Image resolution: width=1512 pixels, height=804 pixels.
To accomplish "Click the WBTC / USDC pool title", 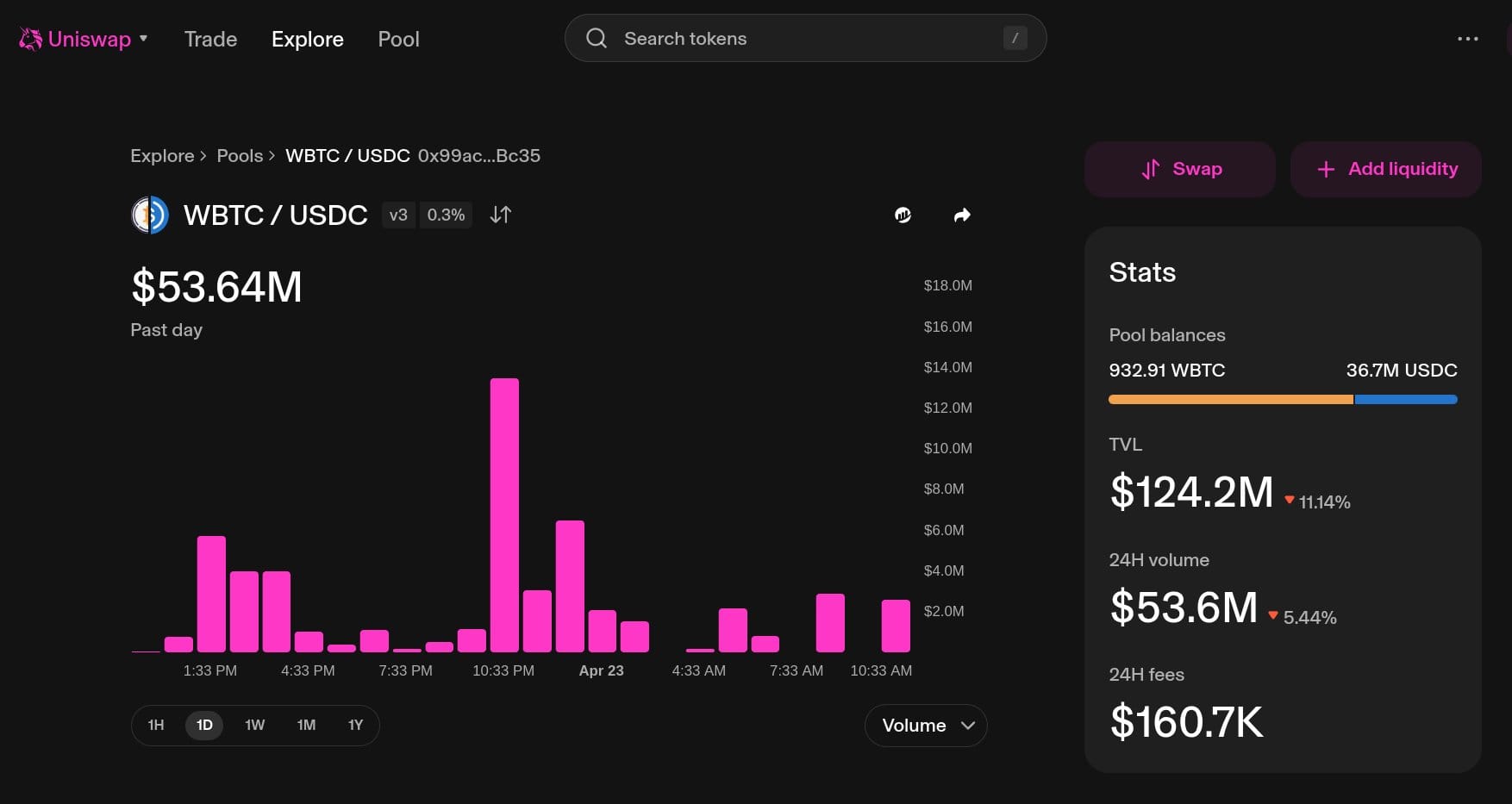I will coord(276,215).
